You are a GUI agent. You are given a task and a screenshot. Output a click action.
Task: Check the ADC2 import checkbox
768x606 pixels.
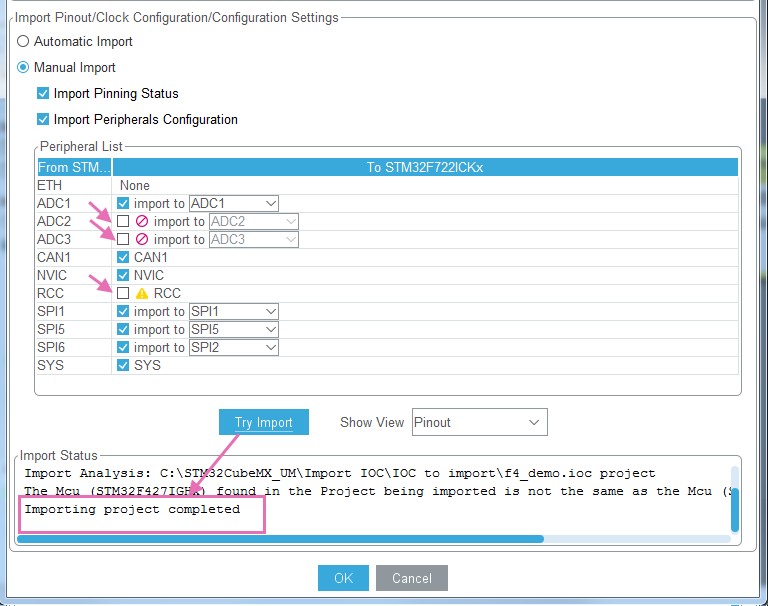point(123,221)
